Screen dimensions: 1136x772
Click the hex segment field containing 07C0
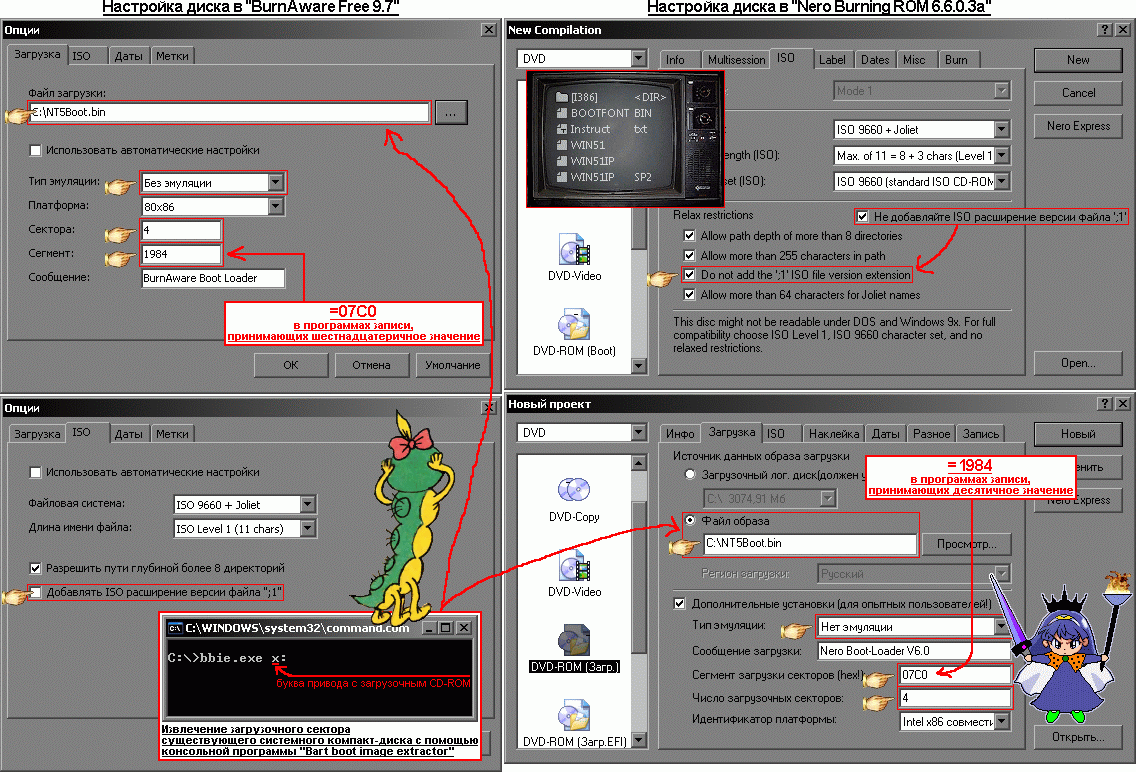[954, 675]
